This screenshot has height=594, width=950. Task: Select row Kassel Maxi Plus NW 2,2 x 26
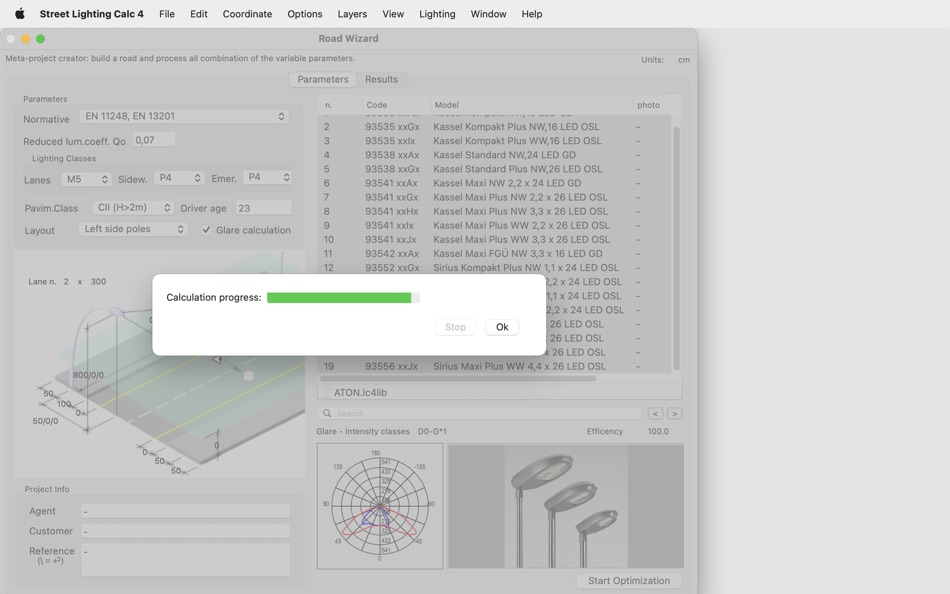[494, 197]
